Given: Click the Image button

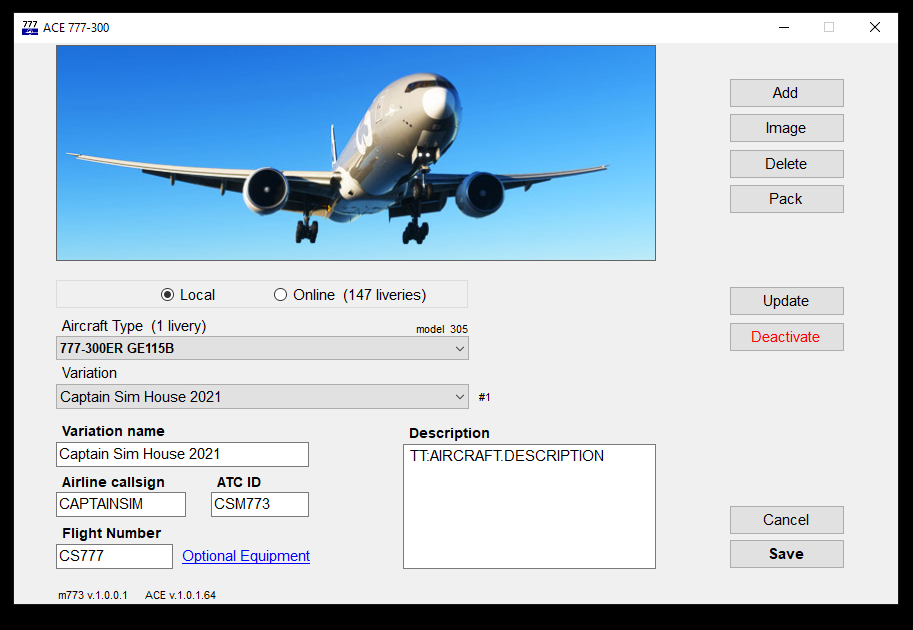Looking at the screenshot, I should point(786,128).
